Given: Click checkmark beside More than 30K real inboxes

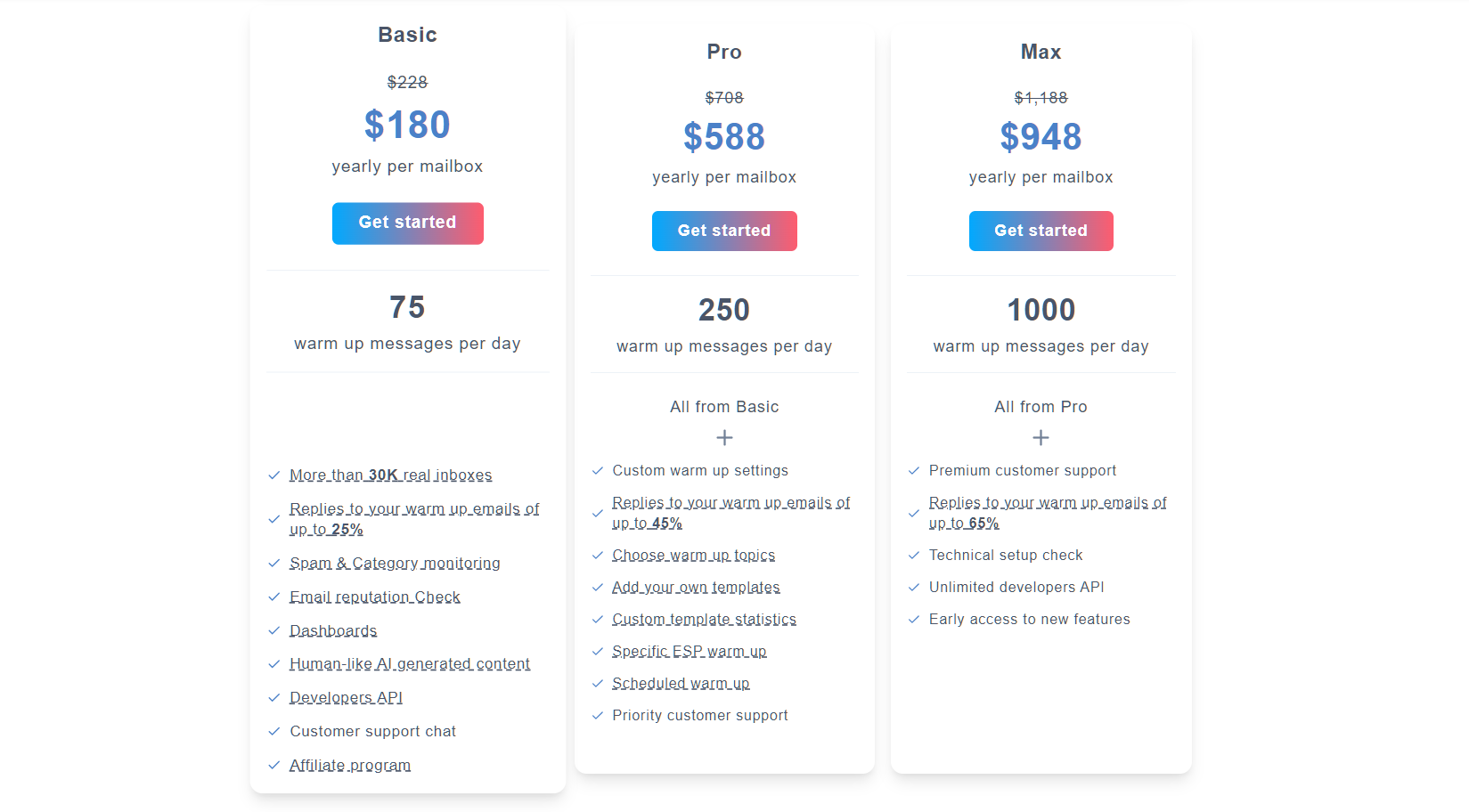Looking at the screenshot, I should [274, 475].
